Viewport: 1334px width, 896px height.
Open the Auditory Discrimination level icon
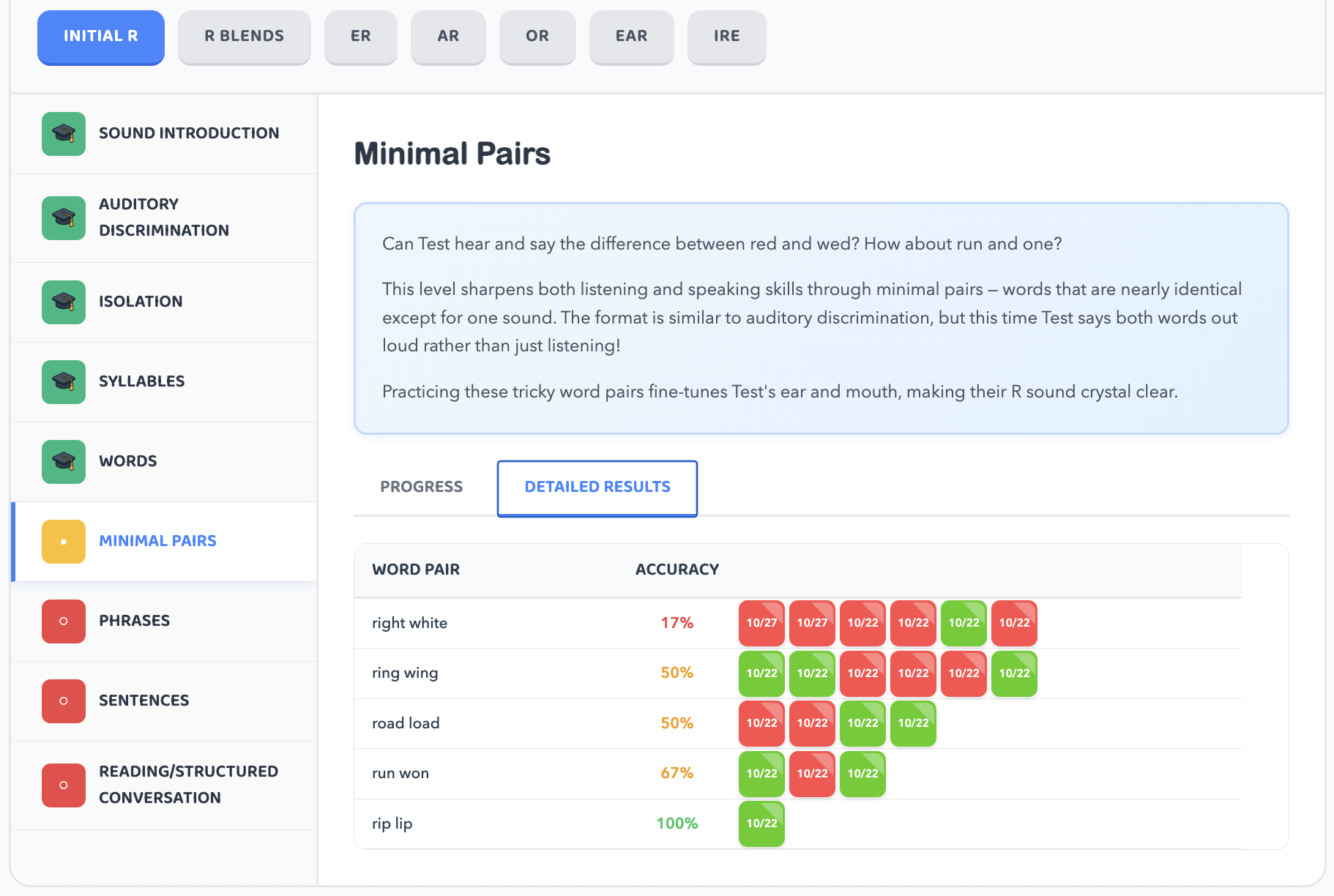tap(64, 217)
